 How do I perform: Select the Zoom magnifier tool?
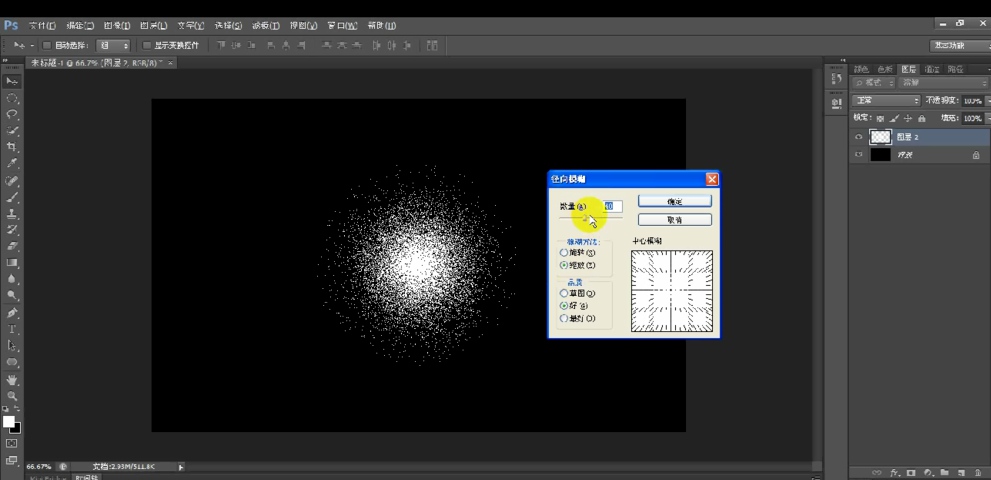12,396
